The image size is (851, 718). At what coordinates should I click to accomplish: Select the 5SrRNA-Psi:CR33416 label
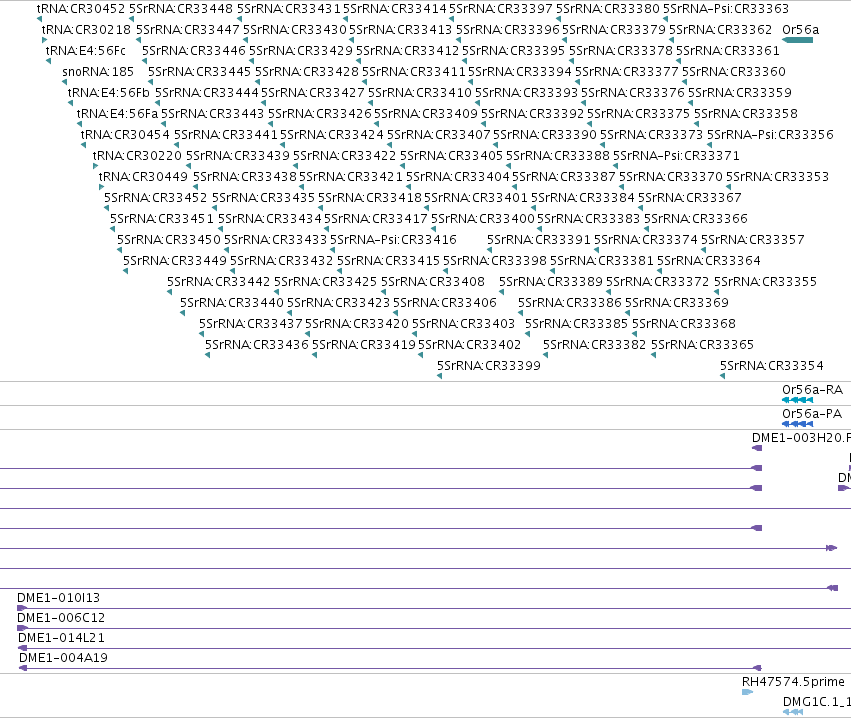(393, 240)
